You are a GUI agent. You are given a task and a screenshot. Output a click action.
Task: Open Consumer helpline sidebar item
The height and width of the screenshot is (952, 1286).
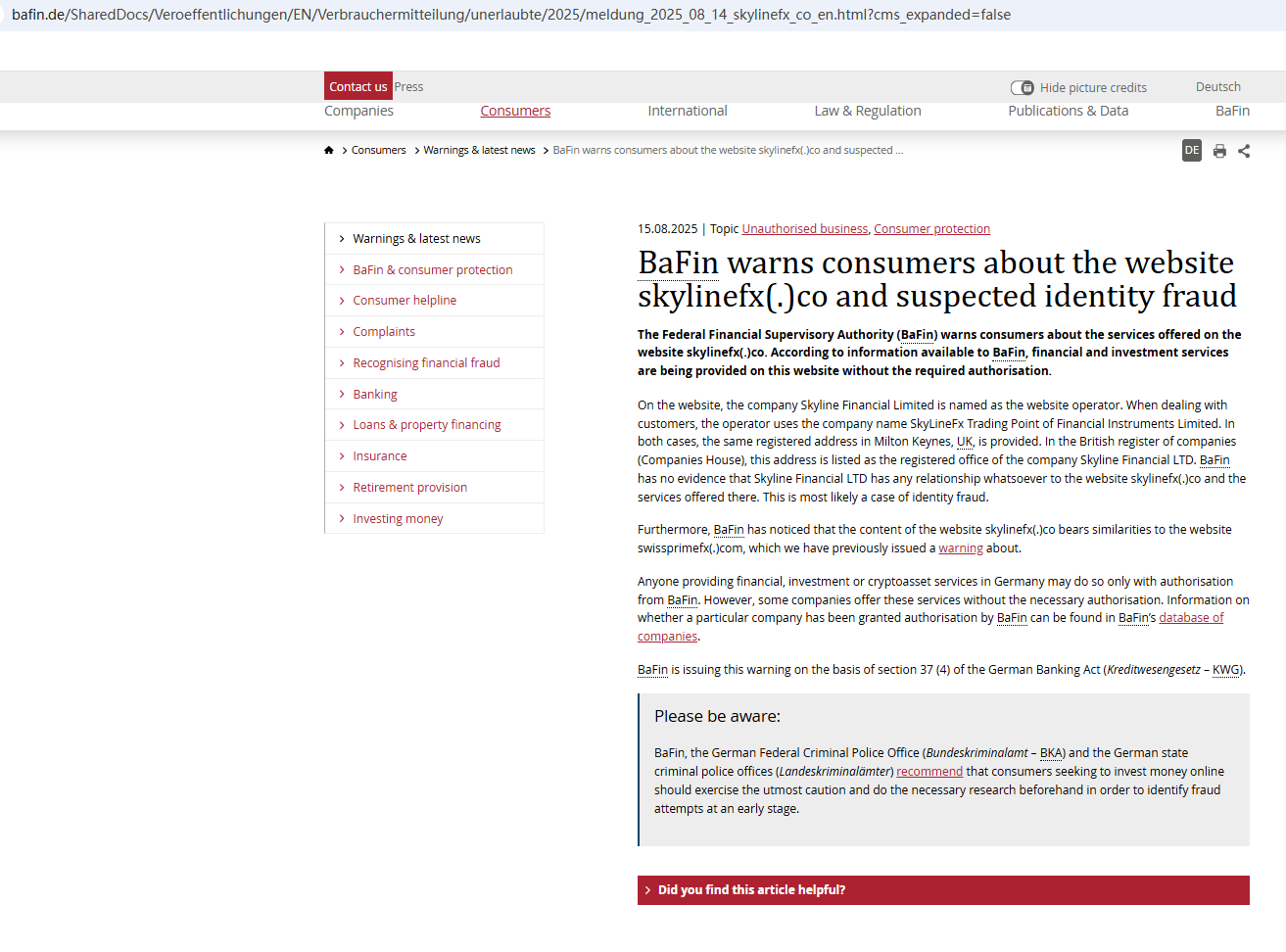tap(434, 301)
